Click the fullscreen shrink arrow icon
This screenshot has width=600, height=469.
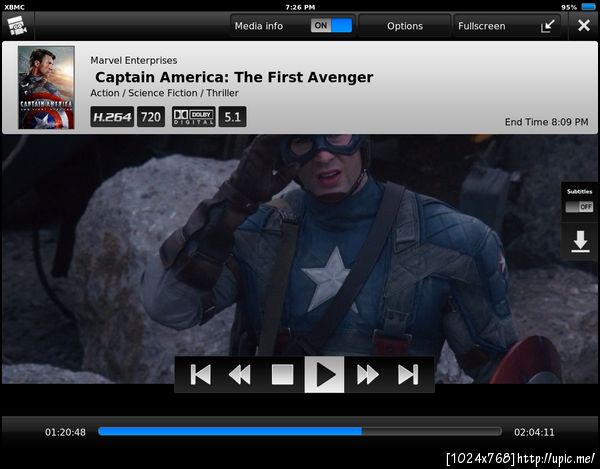pyautogui.click(x=548, y=26)
